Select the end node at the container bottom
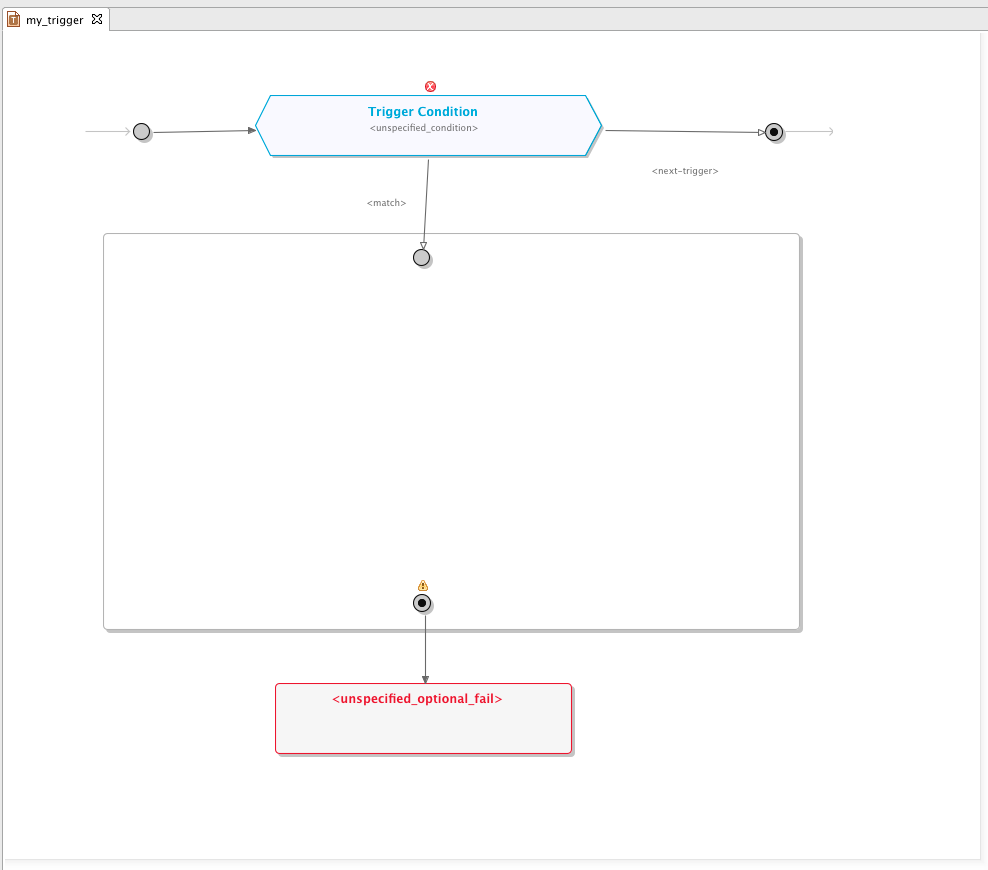This screenshot has width=988, height=870. click(423, 603)
